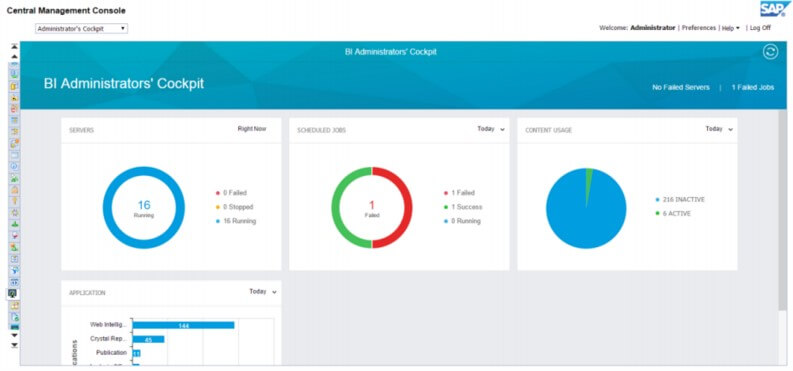Click '6 ACTIVE' legend entry
Viewport: 793px width, 371px height.
tap(673, 214)
